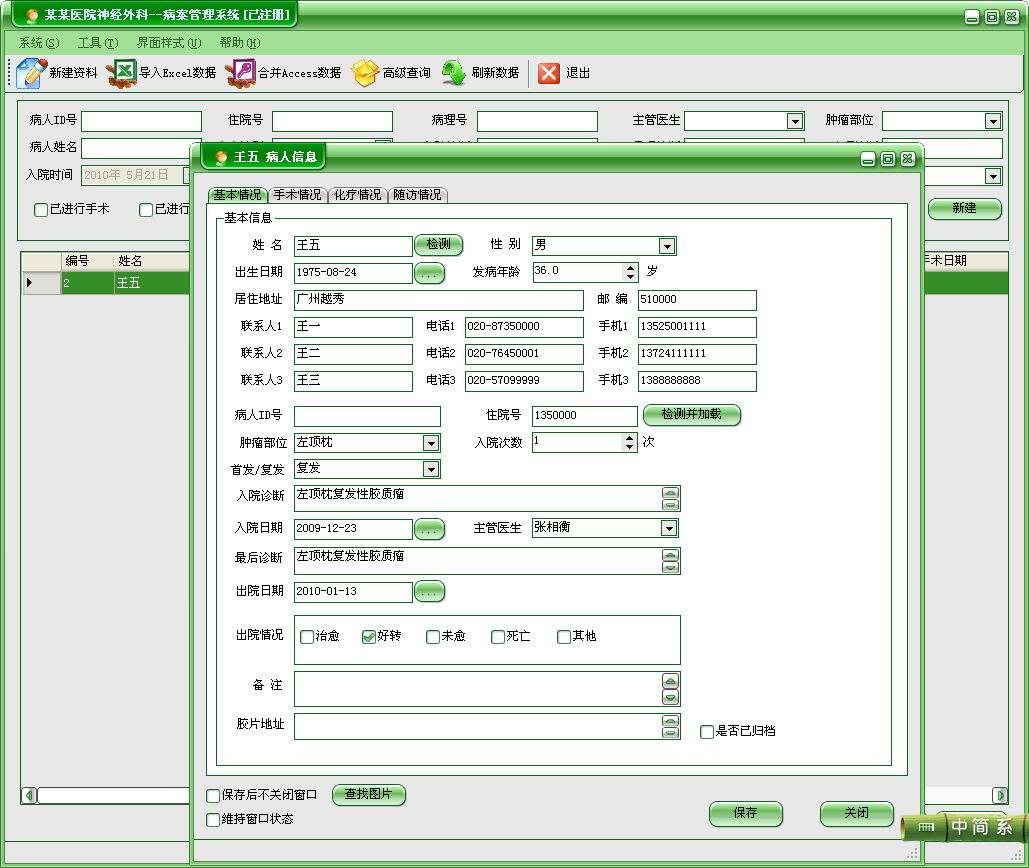The image size is (1029, 868).
Task: Expand the 性别 dropdown
Action: [667, 247]
